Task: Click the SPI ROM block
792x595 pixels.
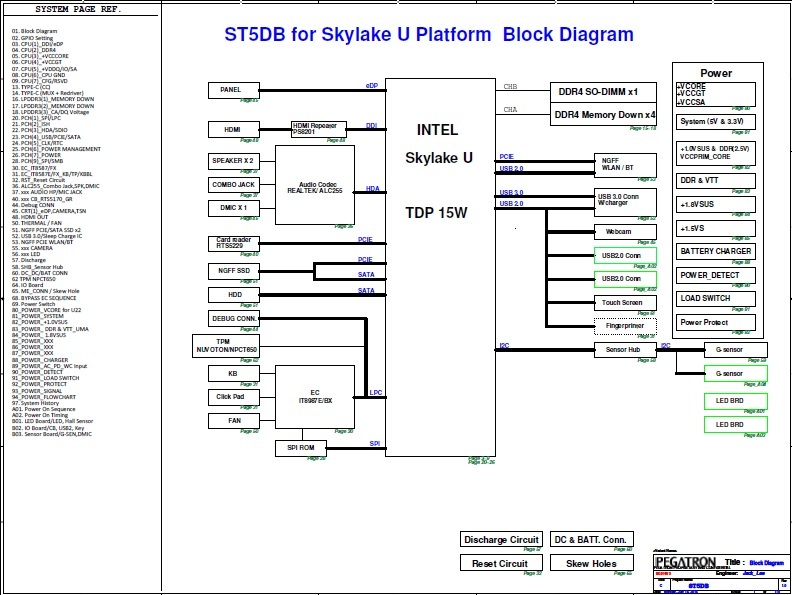Action: (x=301, y=448)
